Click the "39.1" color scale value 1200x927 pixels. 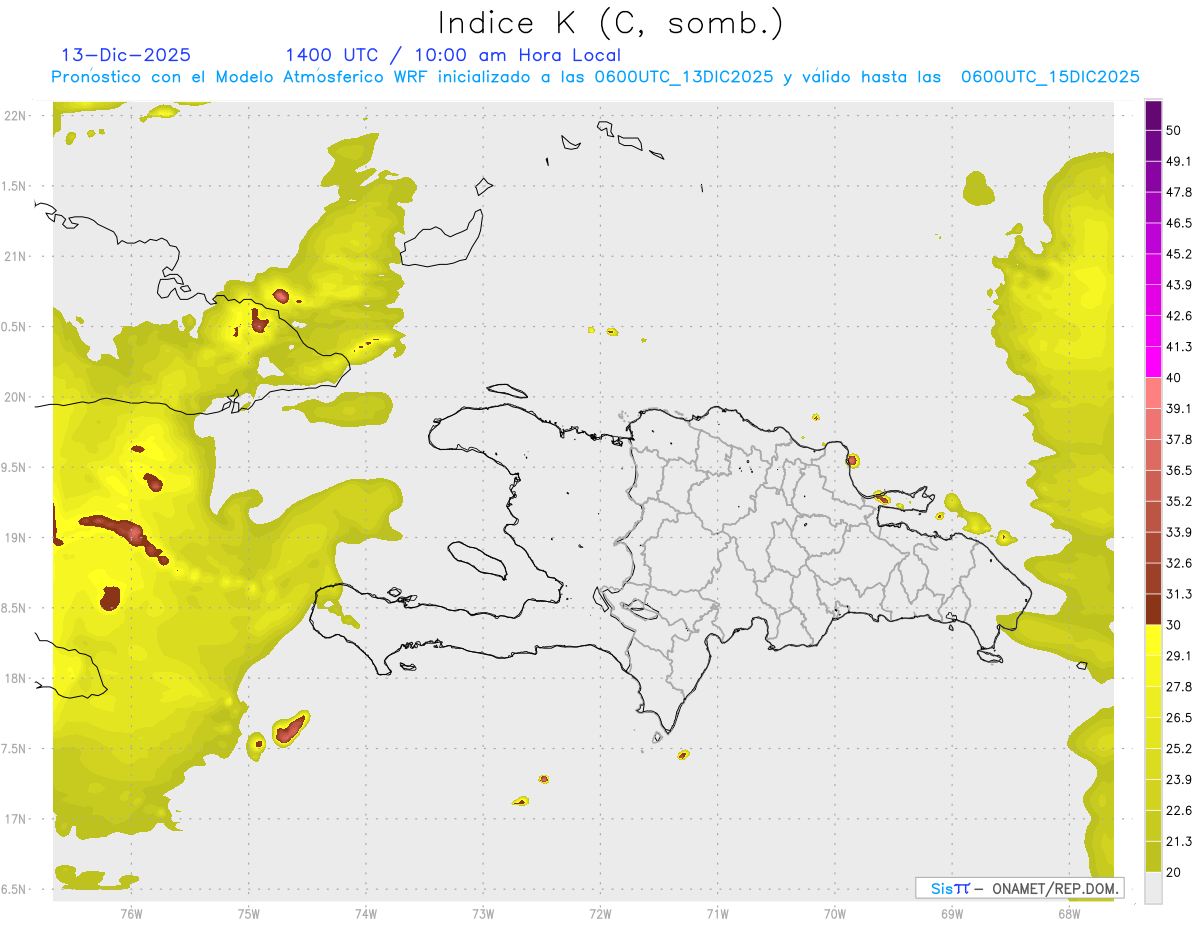click(1178, 409)
